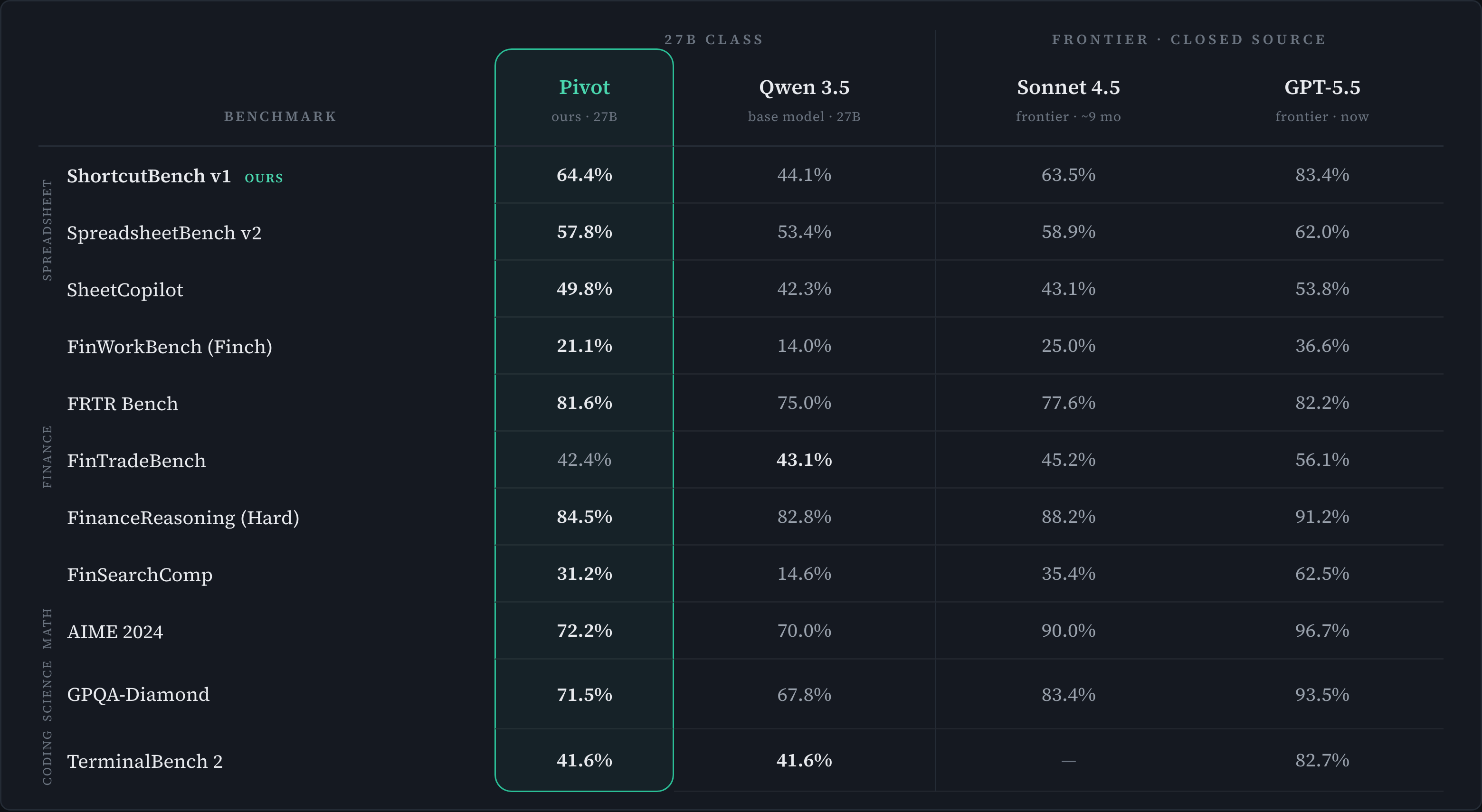
Task: Click GPT-5.5's 83.4% ShortcutBench score
Action: click(x=1322, y=175)
